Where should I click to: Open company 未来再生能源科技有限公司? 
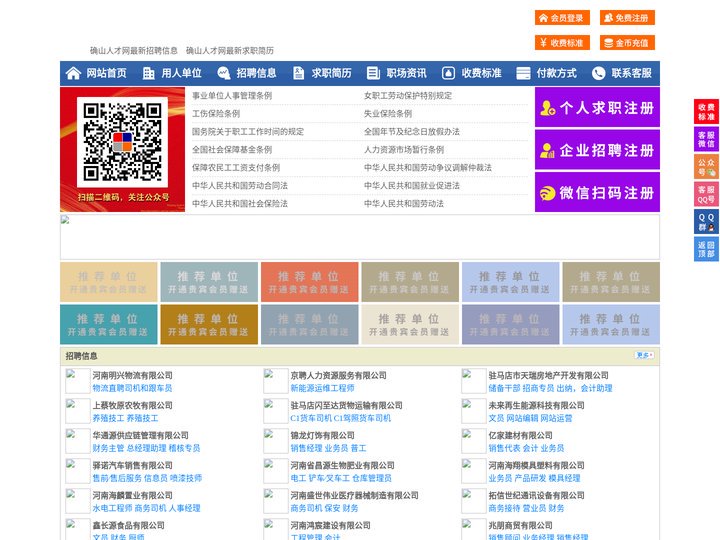536,405
